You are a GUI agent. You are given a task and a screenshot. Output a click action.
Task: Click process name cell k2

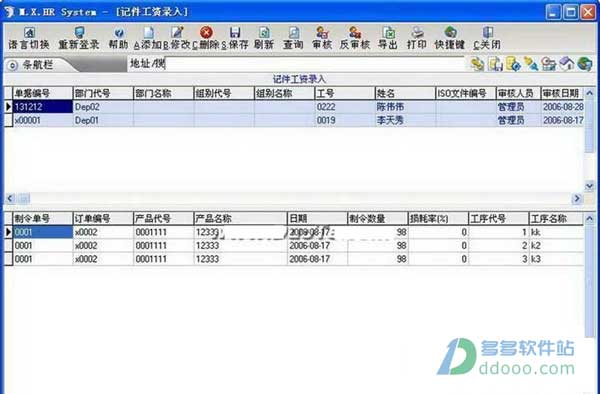coord(556,246)
